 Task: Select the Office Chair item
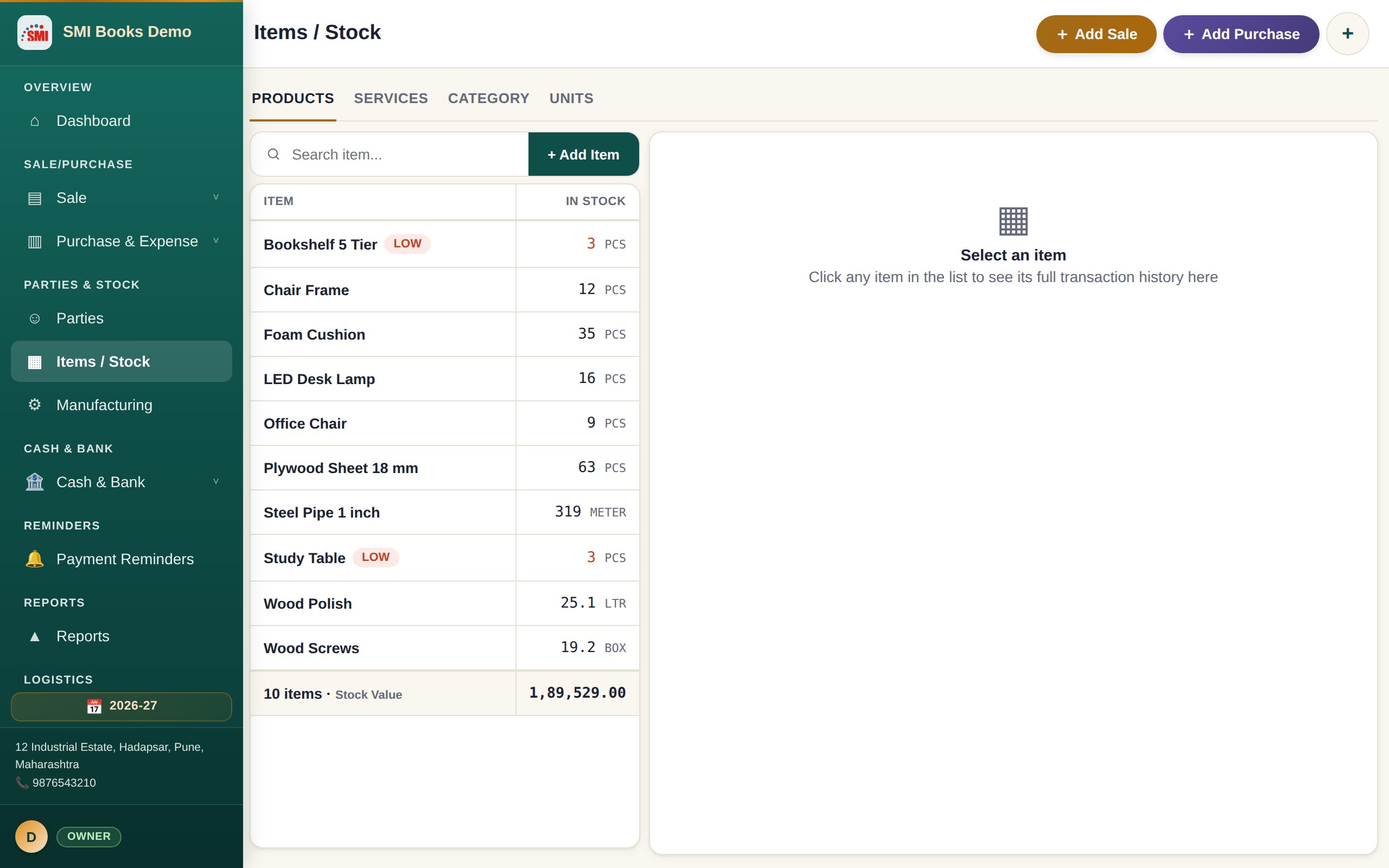tap(445, 424)
